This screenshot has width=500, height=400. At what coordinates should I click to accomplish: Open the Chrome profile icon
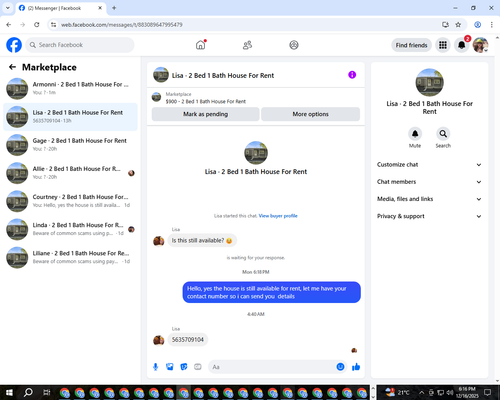[477, 25]
